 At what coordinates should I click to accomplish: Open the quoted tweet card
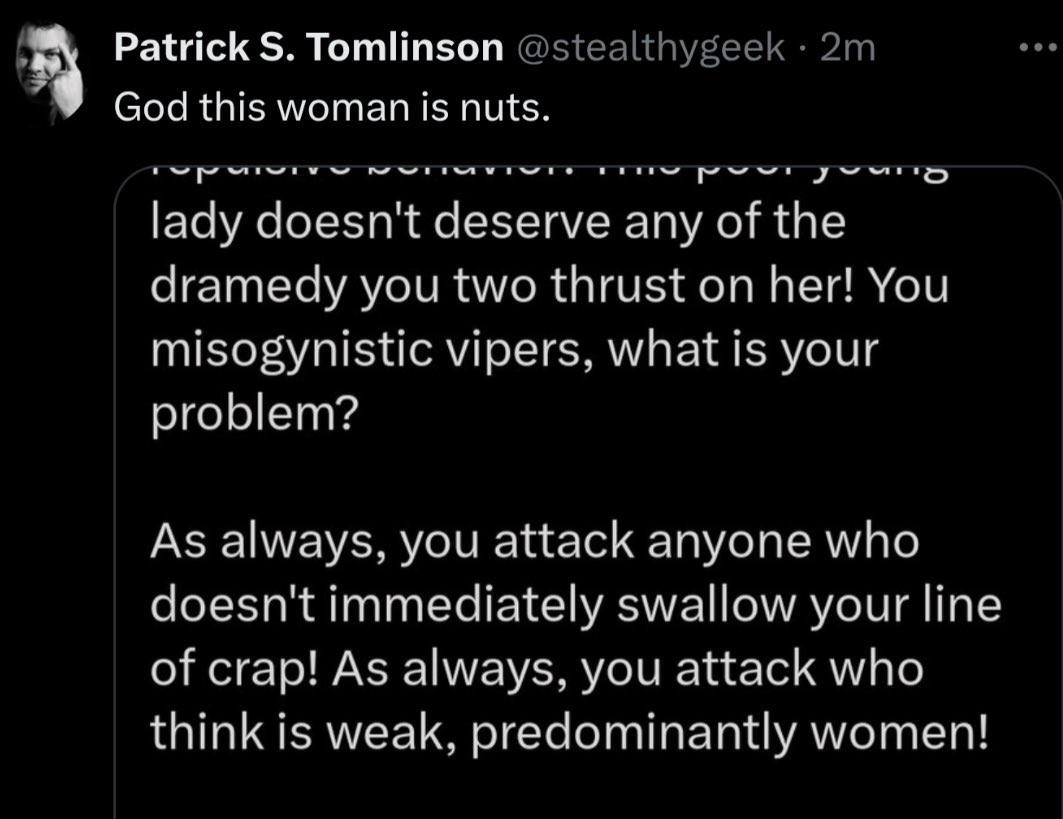(588, 492)
